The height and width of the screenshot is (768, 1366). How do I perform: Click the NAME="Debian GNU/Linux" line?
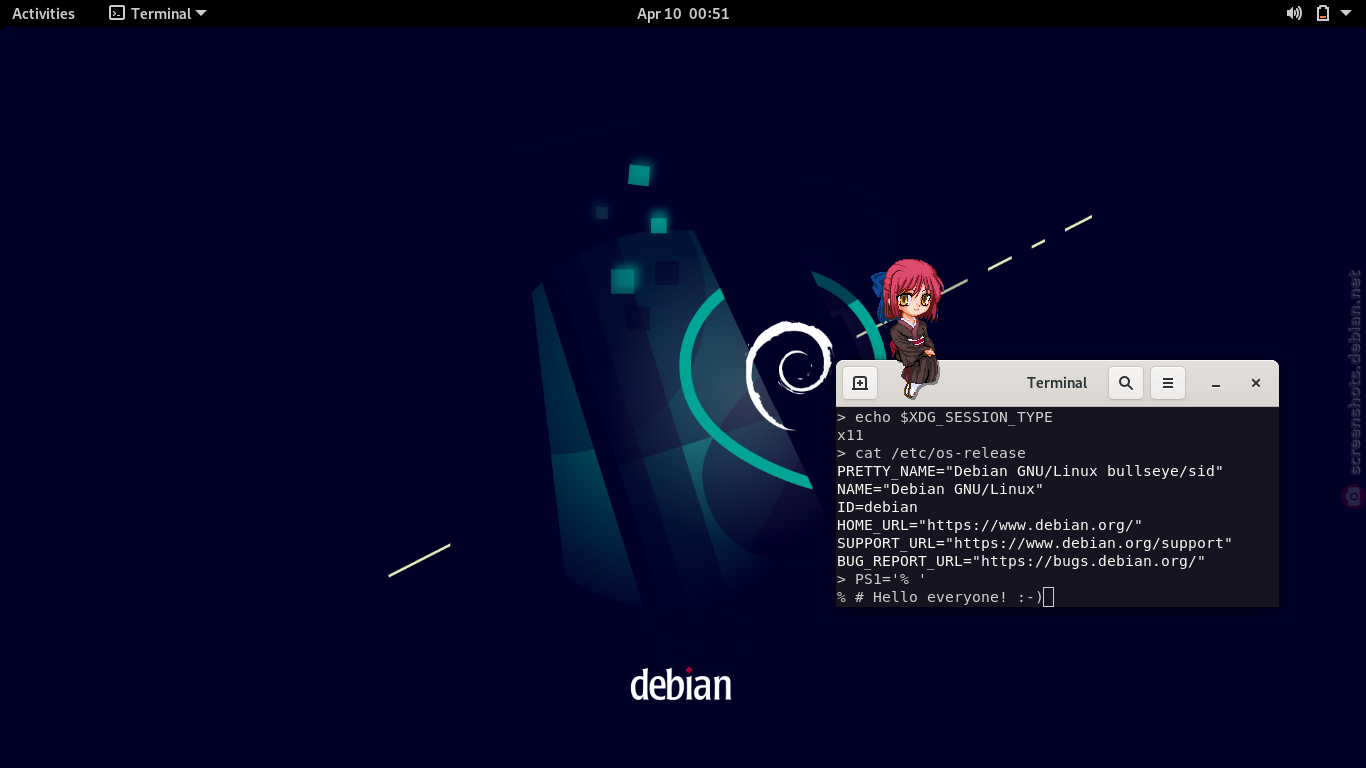[x=940, y=489]
